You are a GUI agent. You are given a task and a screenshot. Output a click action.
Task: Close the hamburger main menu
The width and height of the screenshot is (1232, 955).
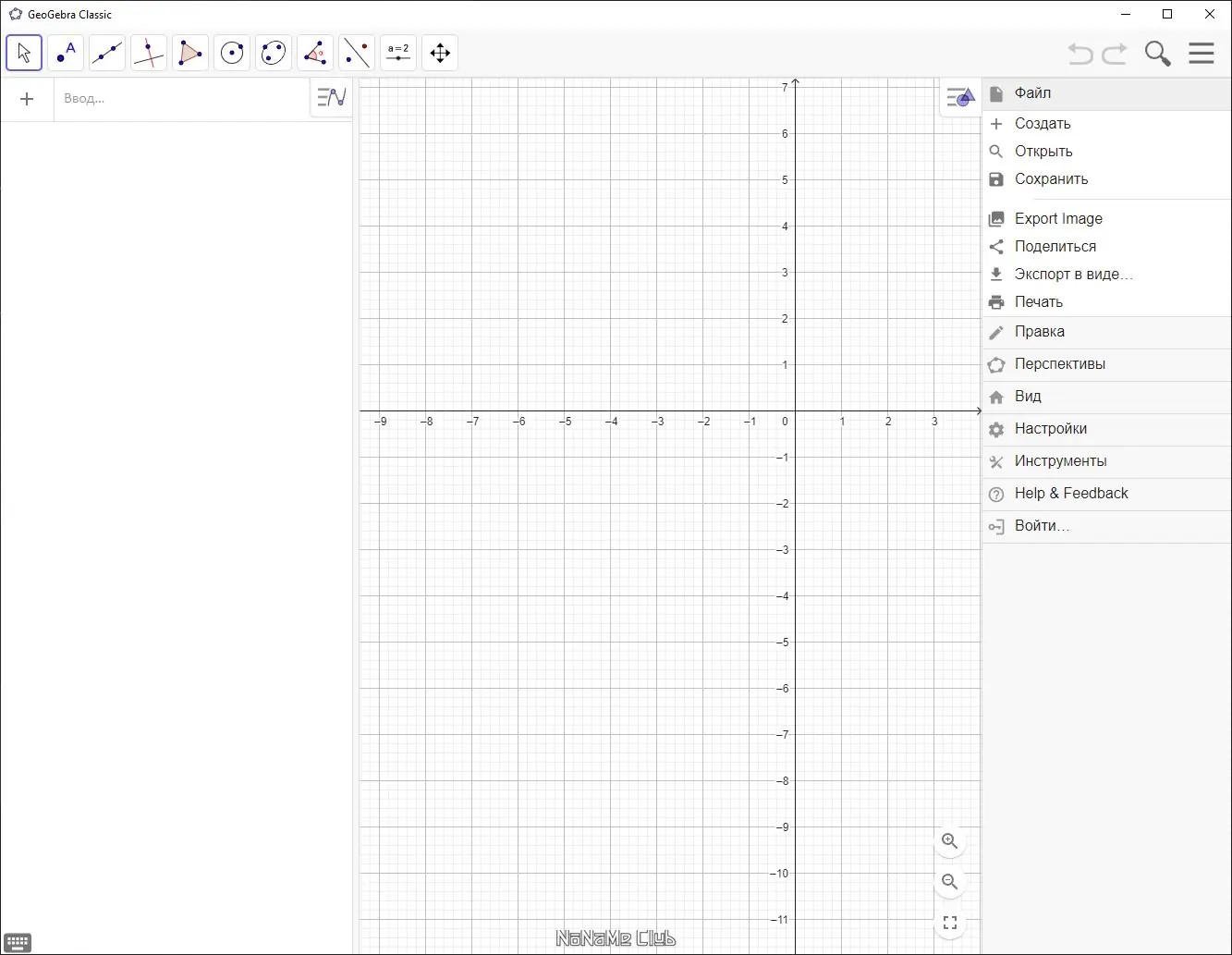tap(1202, 53)
